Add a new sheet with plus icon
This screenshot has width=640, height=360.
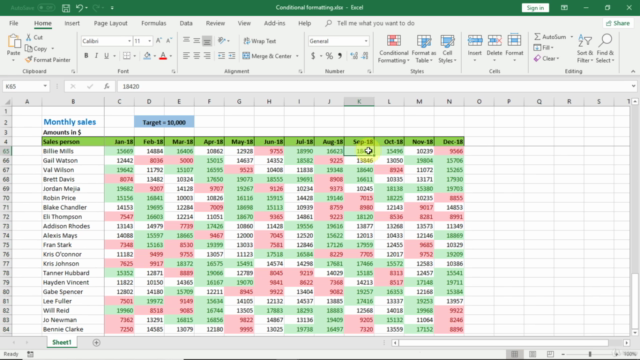[x=96, y=342]
